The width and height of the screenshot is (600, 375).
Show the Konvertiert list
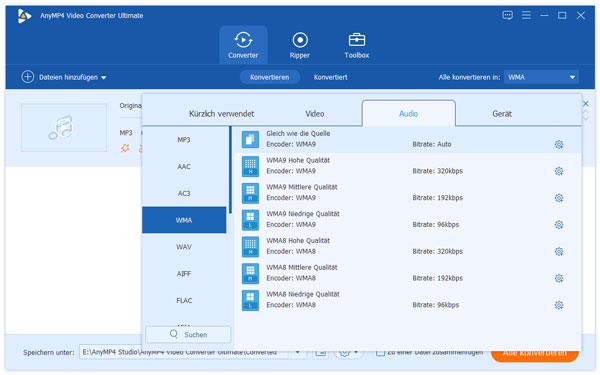click(x=331, y=77)
